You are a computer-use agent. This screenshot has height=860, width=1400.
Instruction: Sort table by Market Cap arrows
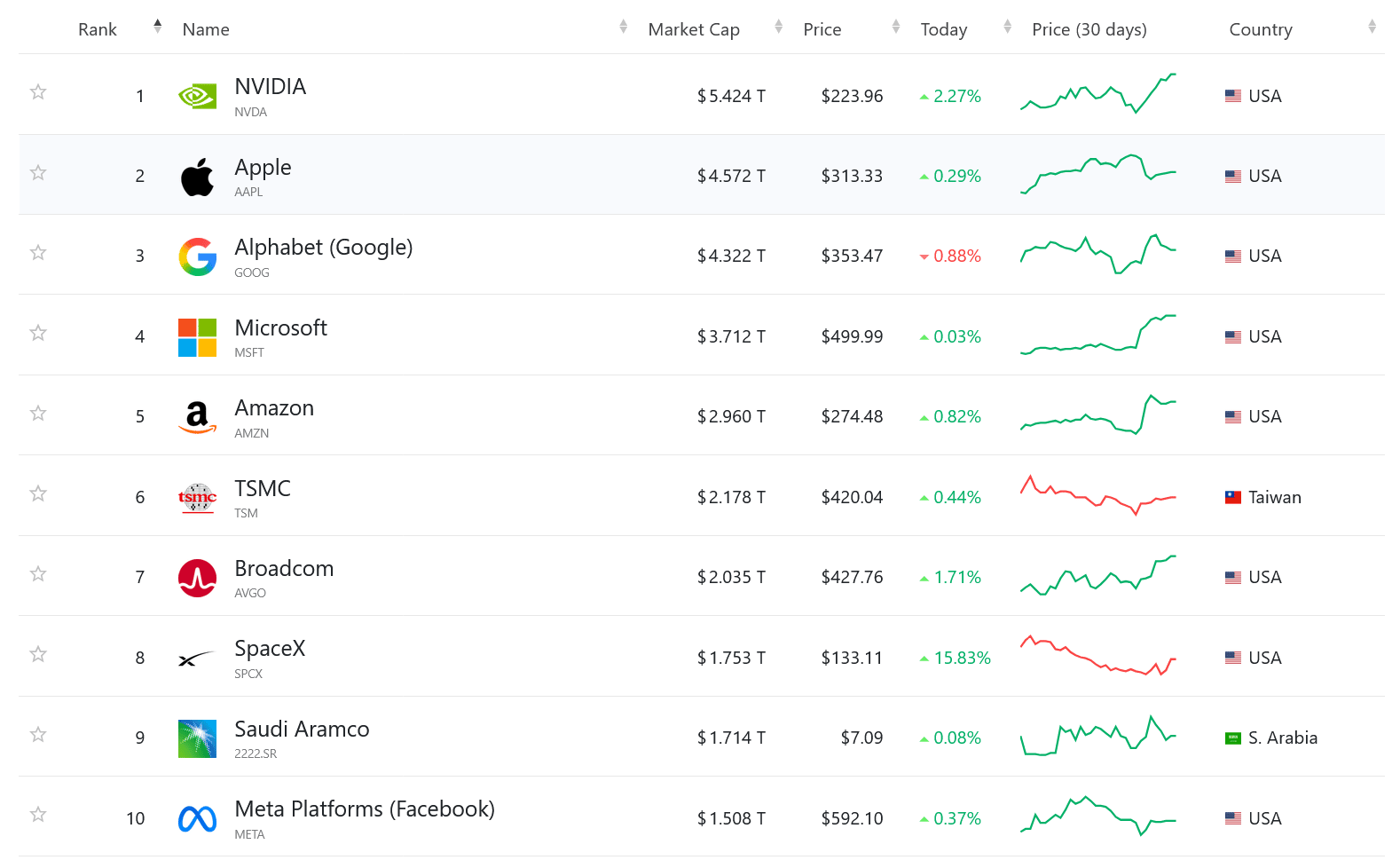(778, 27)
